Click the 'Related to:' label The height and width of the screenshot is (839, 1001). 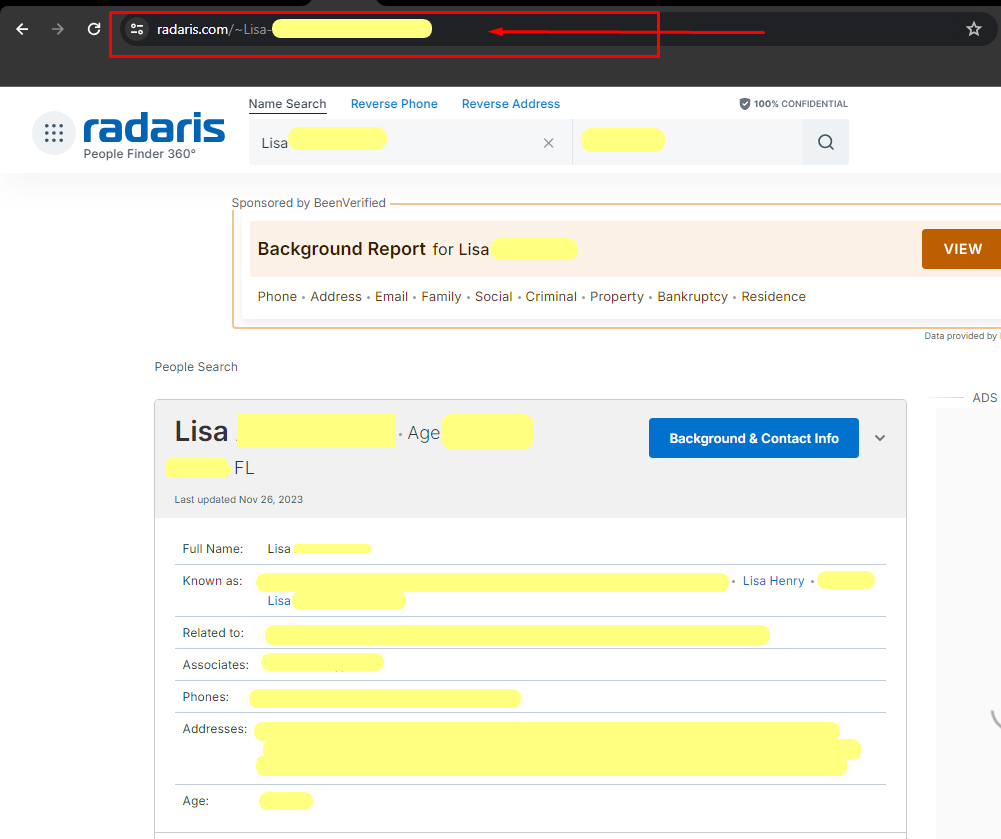click(x=213, y=633)
